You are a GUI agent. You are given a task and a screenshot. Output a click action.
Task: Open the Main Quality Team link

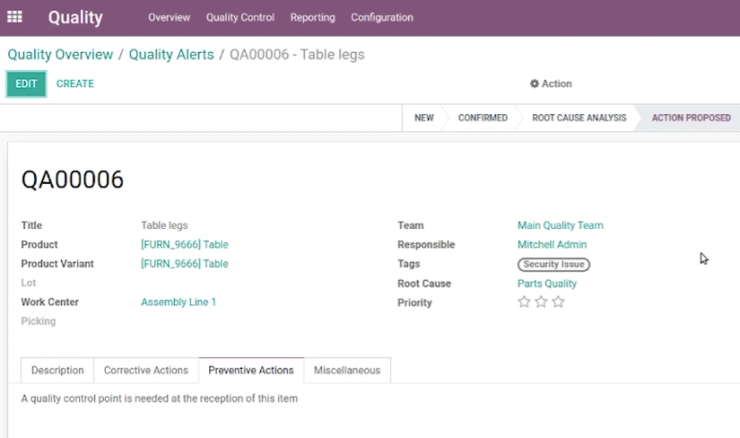(560, 225)
